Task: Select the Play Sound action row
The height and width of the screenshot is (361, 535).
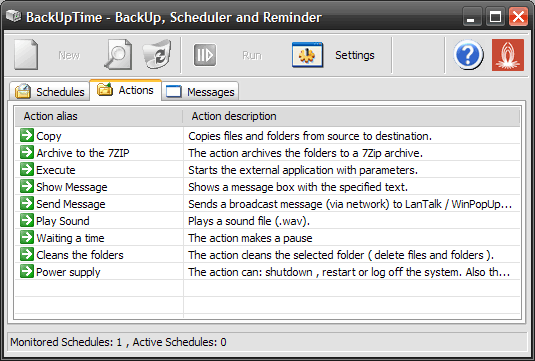Action: point(268,221)
